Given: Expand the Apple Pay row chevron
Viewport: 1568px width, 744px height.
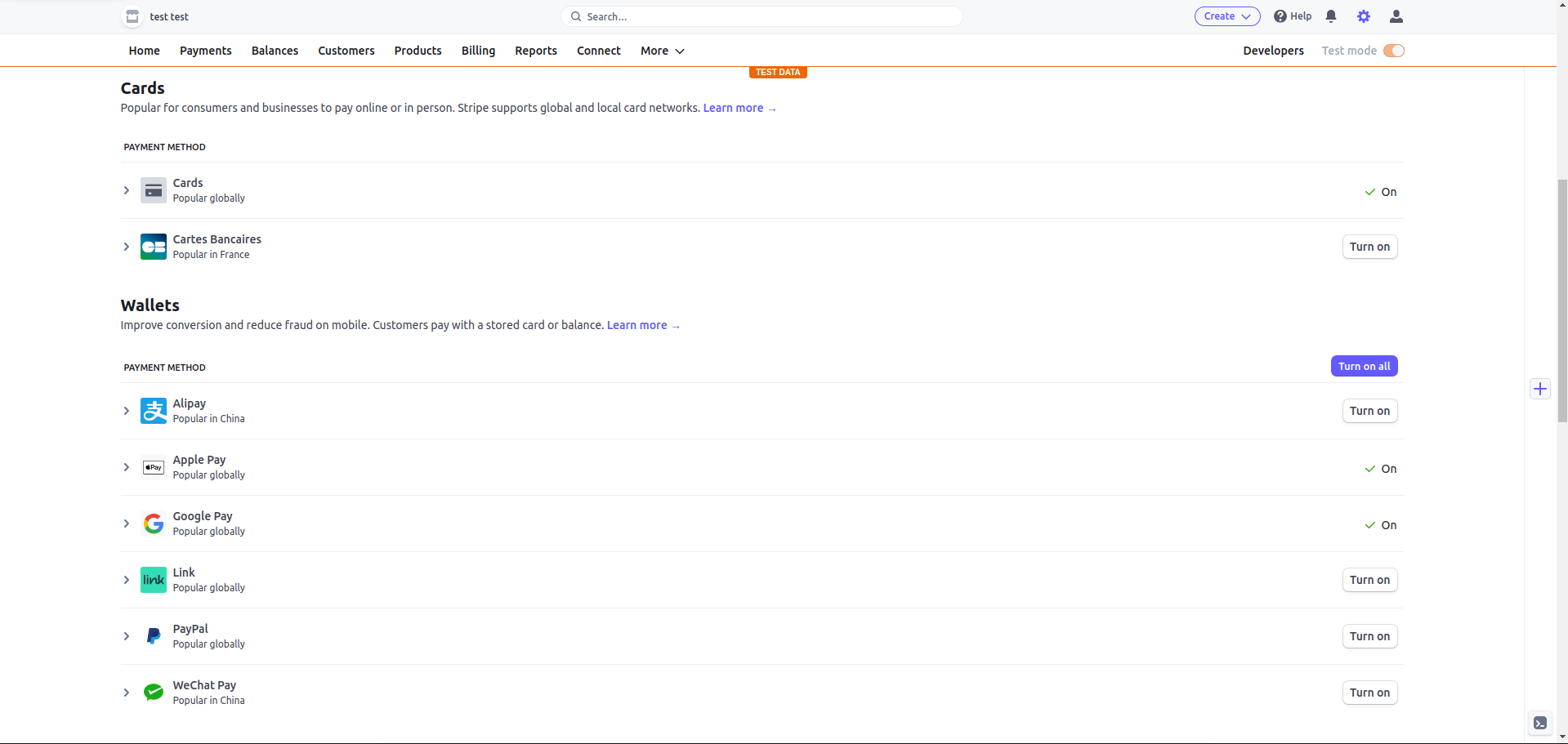Looking at the screenshot, I should 127,467.
